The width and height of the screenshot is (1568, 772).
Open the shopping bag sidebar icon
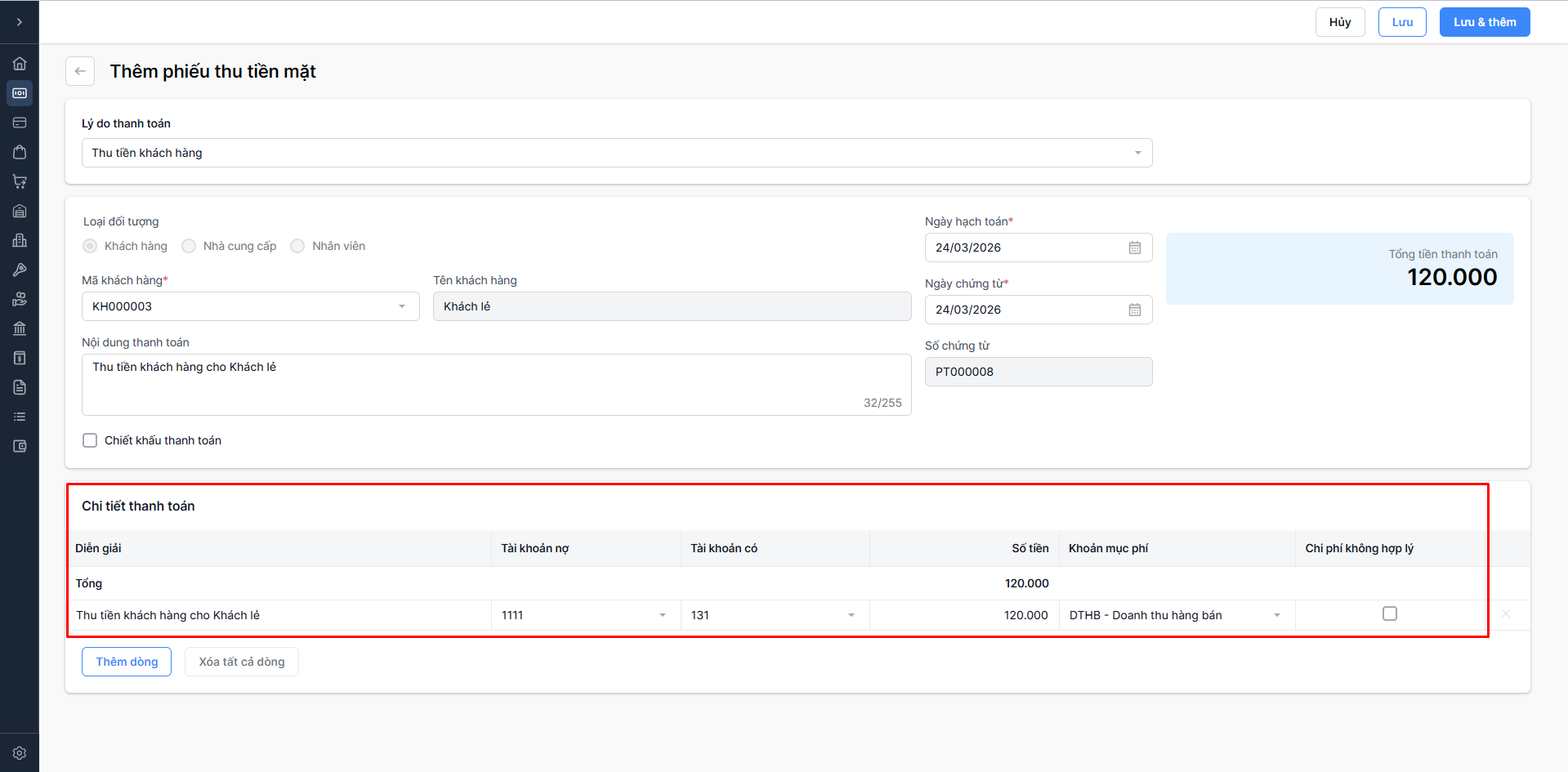coord(20,152)
